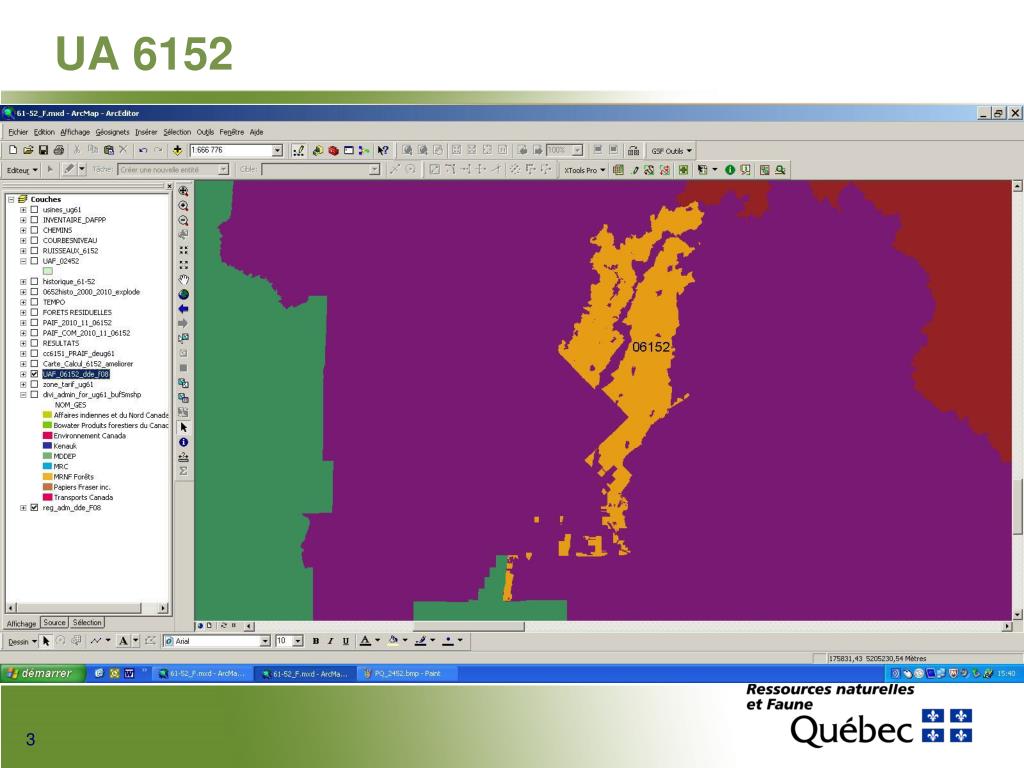Image resolution: width=1024 pixels, height=768 pixels.
Task: Click the démarrer Start button
Action: tap(43, 673)
